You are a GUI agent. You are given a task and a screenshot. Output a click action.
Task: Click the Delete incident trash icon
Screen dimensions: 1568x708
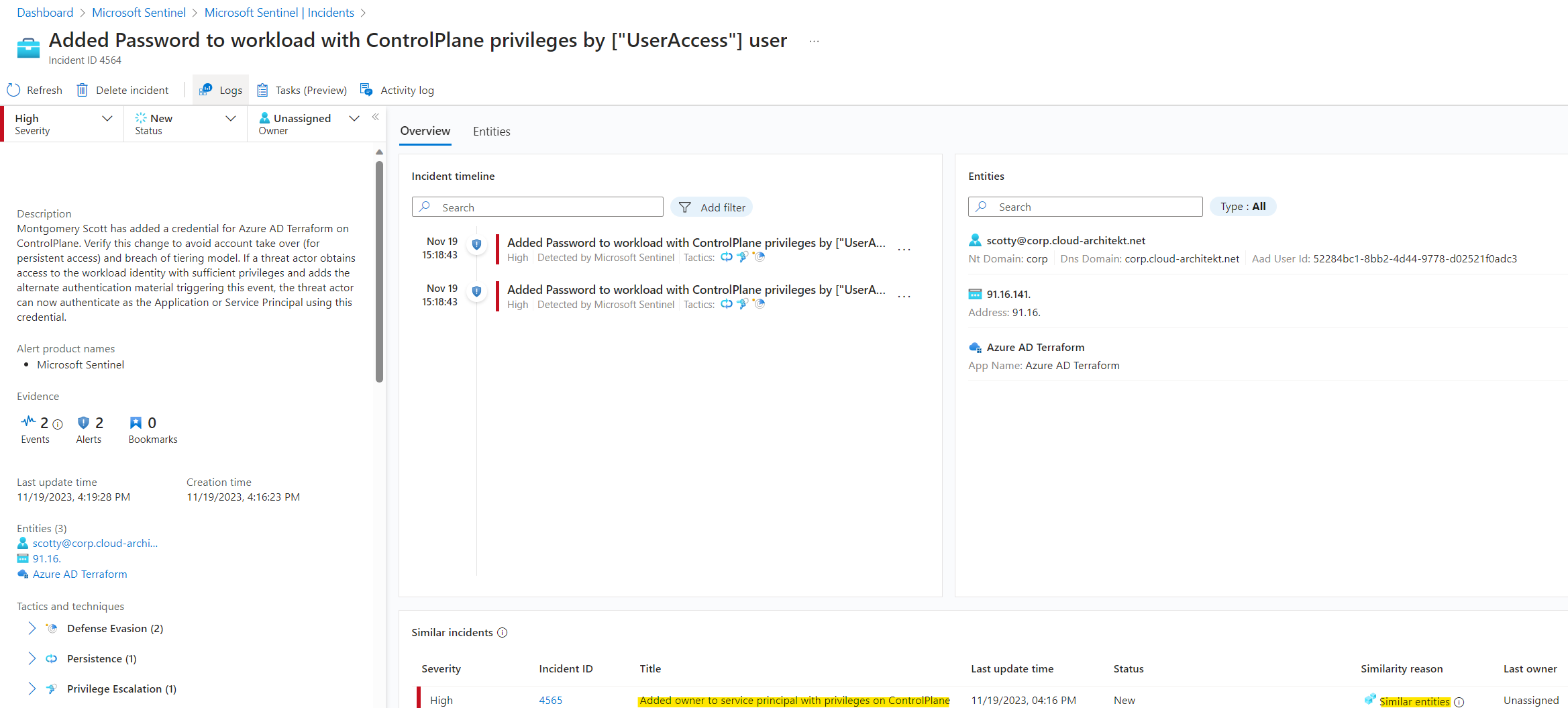pyautogui.click(x=82, y=90)
